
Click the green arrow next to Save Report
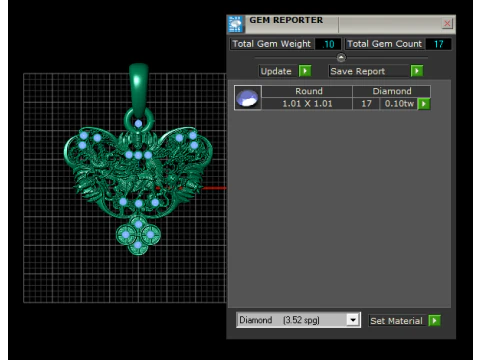click(417, 71)
